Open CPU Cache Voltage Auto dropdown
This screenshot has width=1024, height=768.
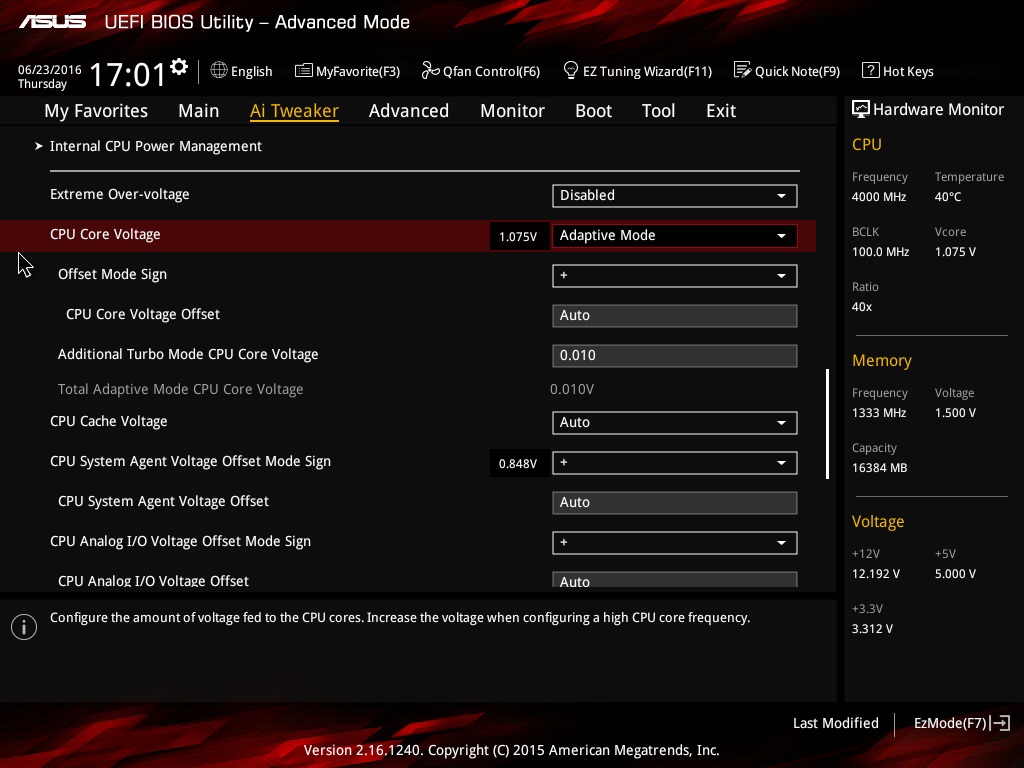click(675, 423)
